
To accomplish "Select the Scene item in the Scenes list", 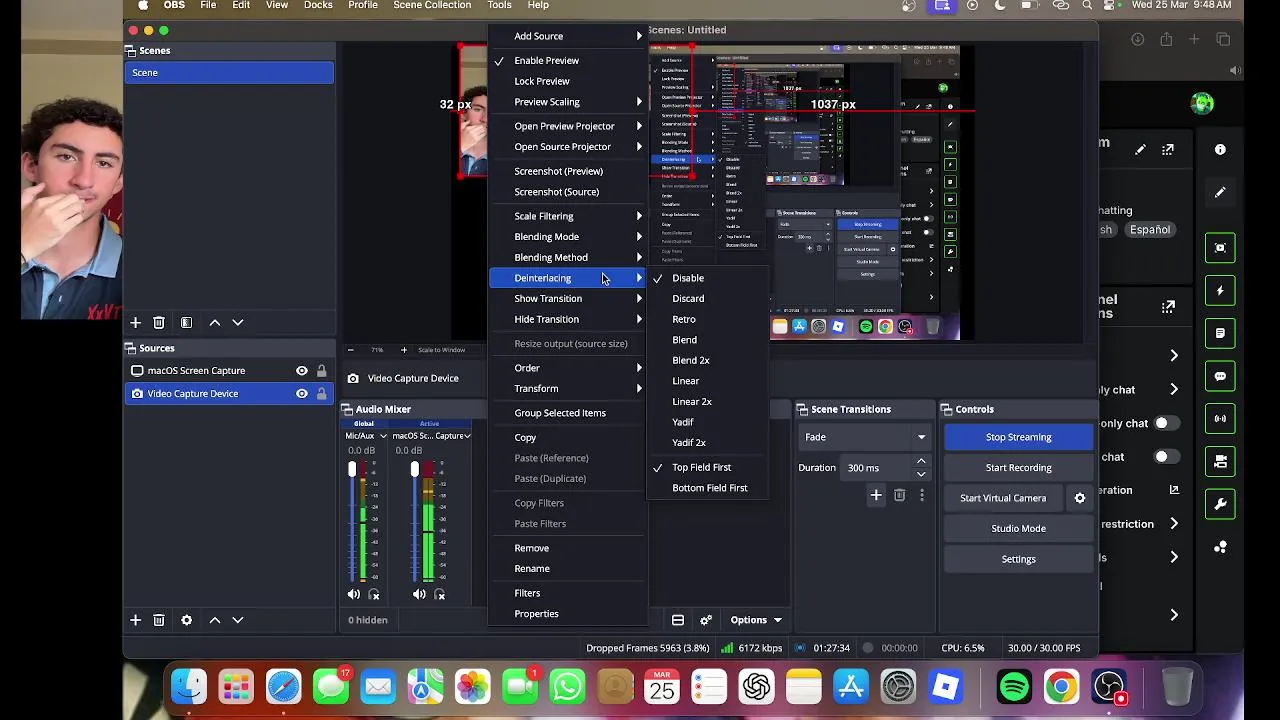I will [229, 73].
